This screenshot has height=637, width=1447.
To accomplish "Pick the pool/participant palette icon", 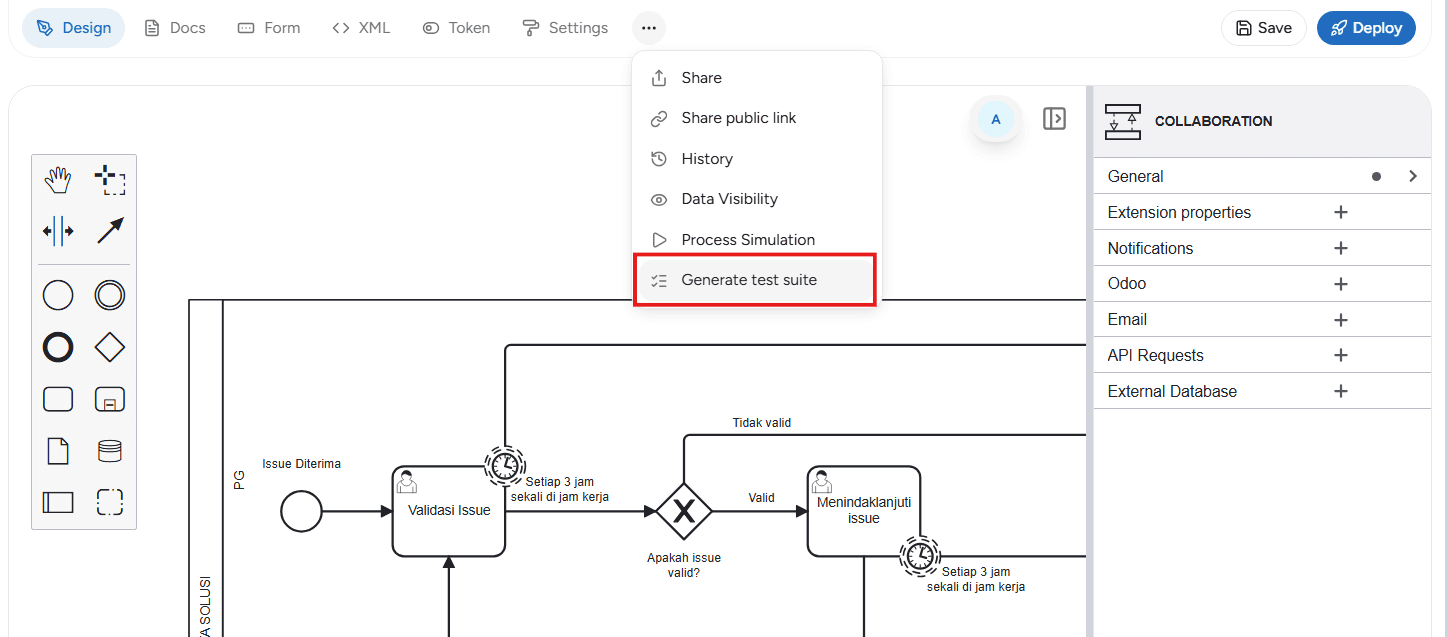I will click(x=58, y=501).
